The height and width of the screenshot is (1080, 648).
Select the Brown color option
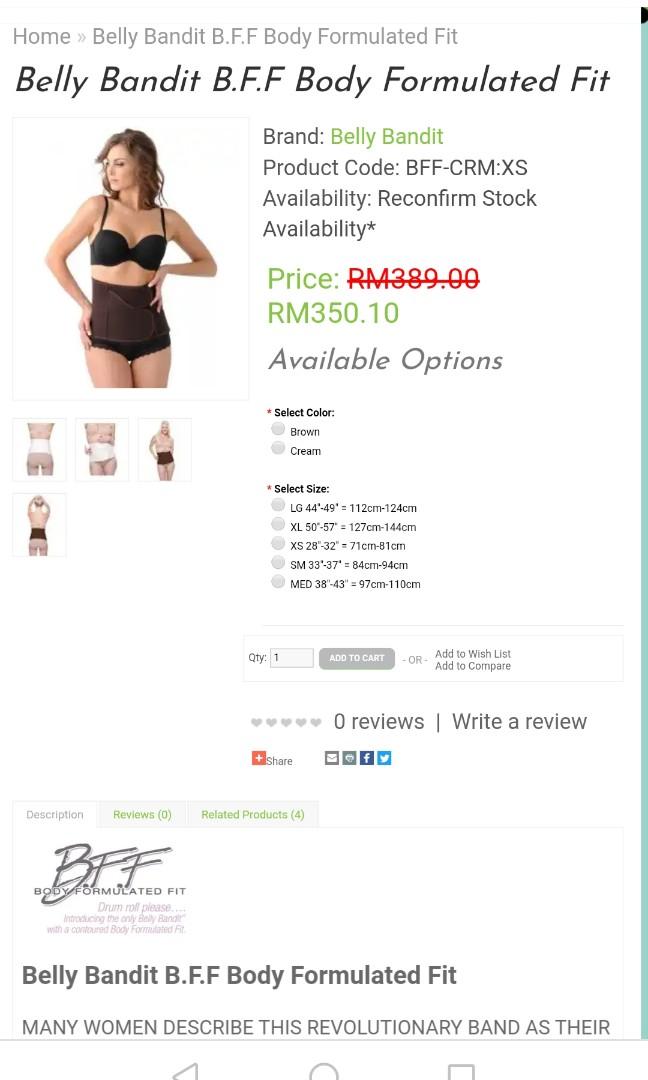click(x=278, y=429)
